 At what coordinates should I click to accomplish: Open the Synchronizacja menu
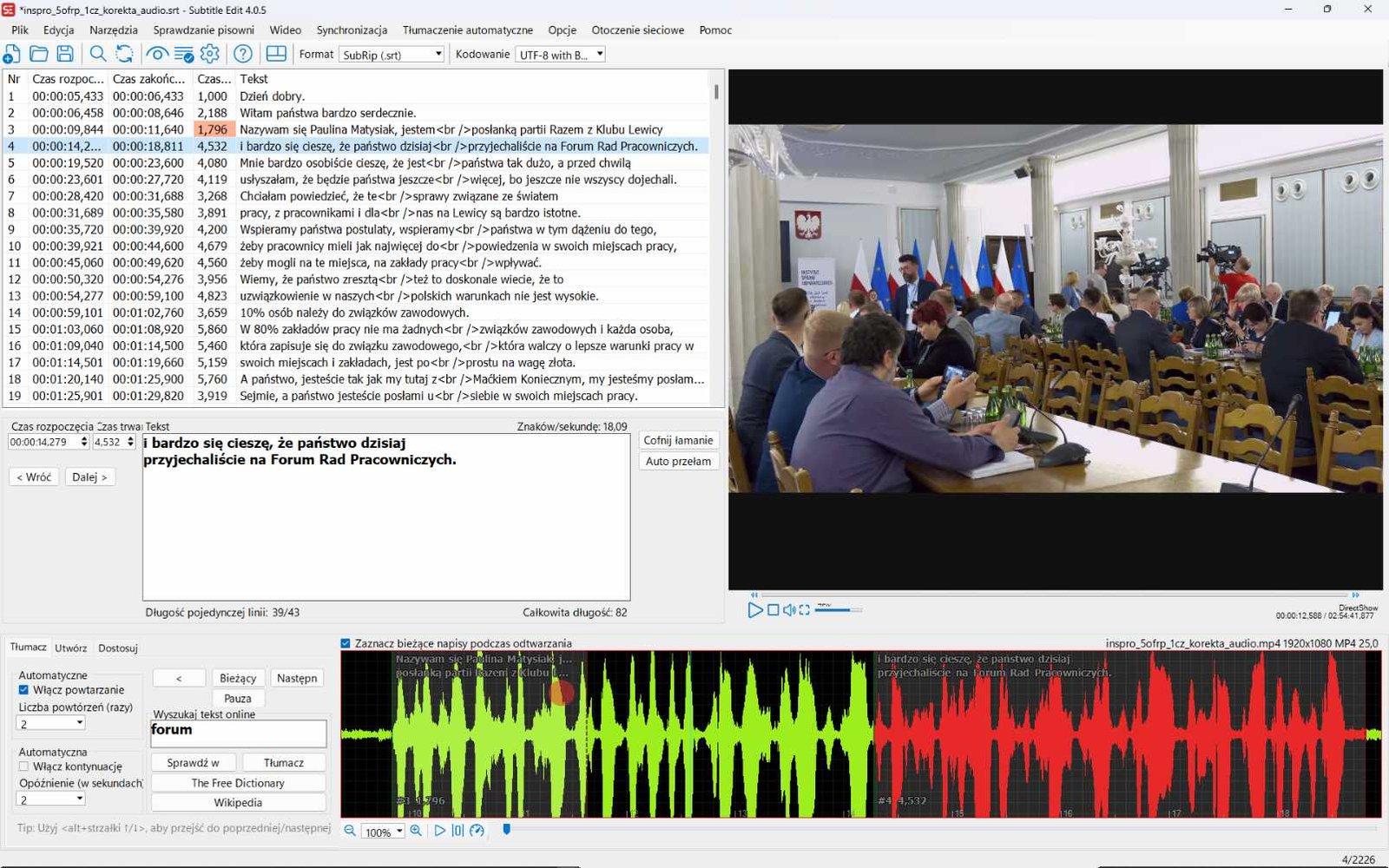(352, 30)
